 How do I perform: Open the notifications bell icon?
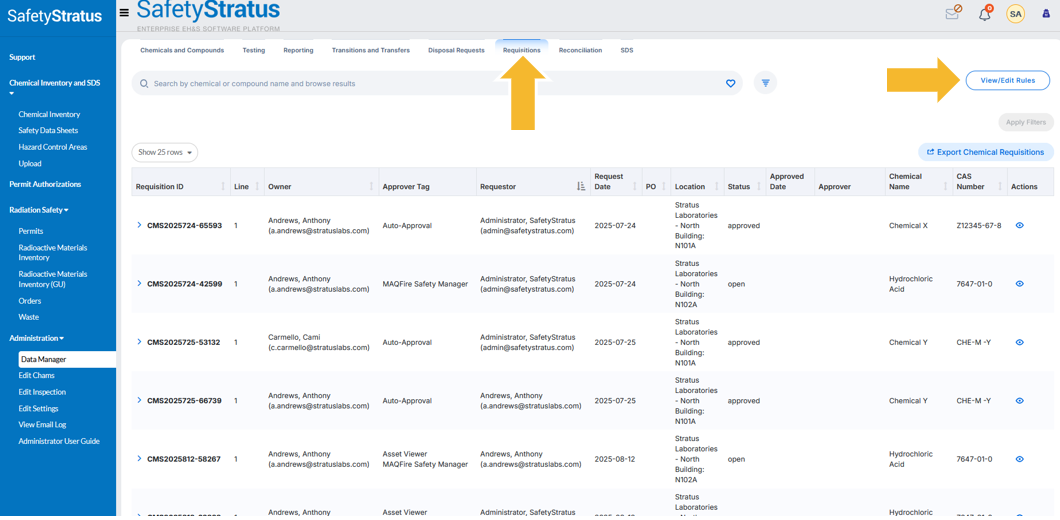[x=986, y=13]
